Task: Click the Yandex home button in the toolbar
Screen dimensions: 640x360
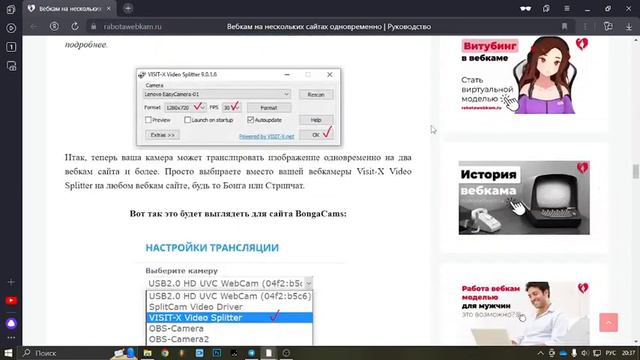Action: click(x=54, y=27)
